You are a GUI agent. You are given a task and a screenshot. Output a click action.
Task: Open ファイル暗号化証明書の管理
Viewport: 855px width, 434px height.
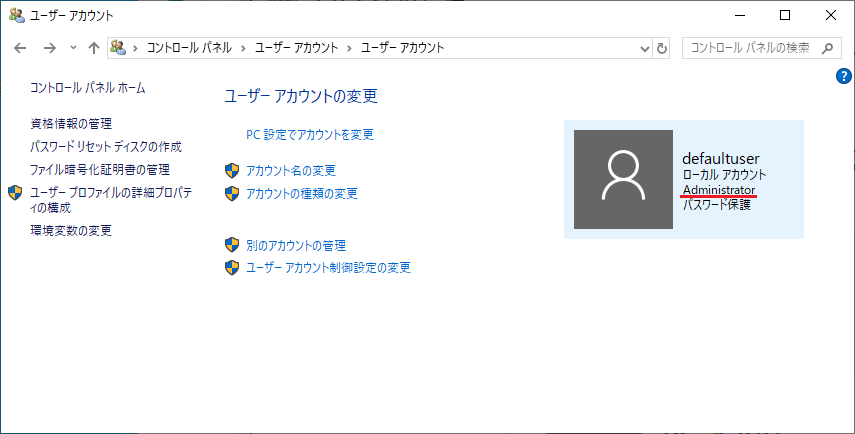point(100,170)
